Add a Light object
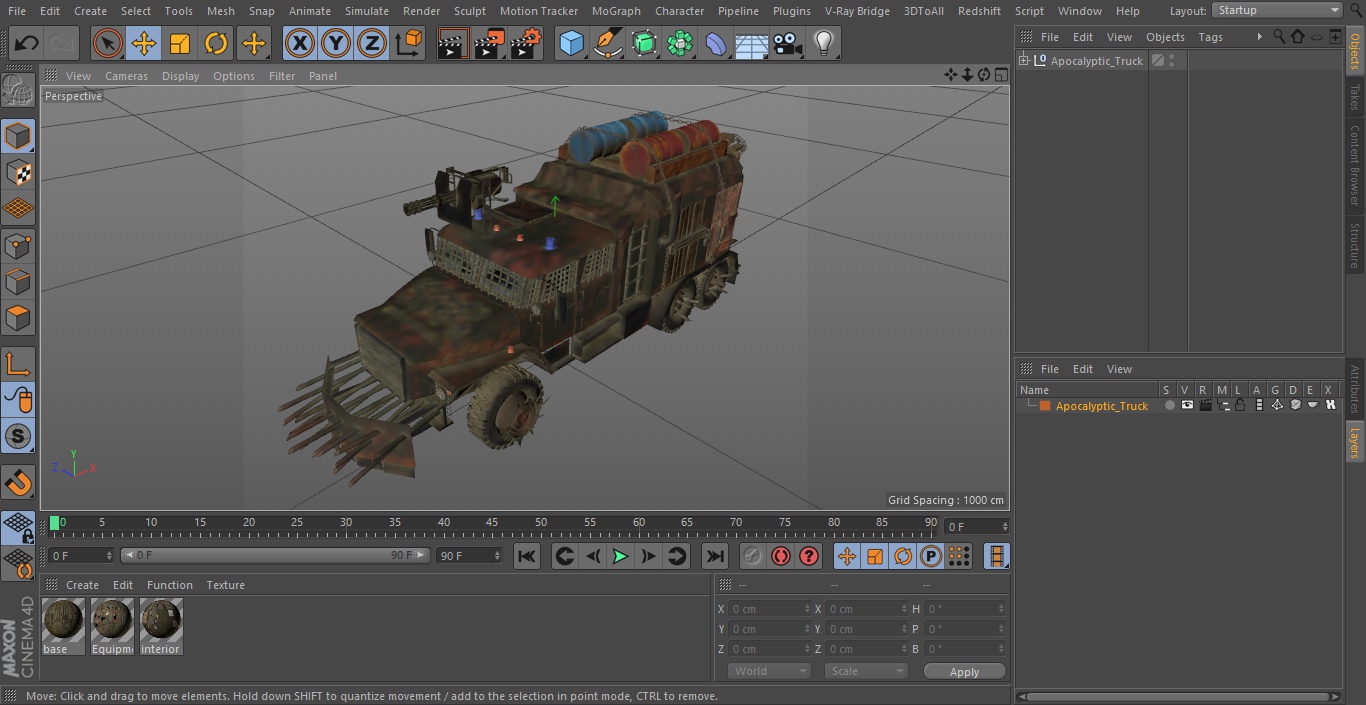1366x705 pixels. (824, 44)
